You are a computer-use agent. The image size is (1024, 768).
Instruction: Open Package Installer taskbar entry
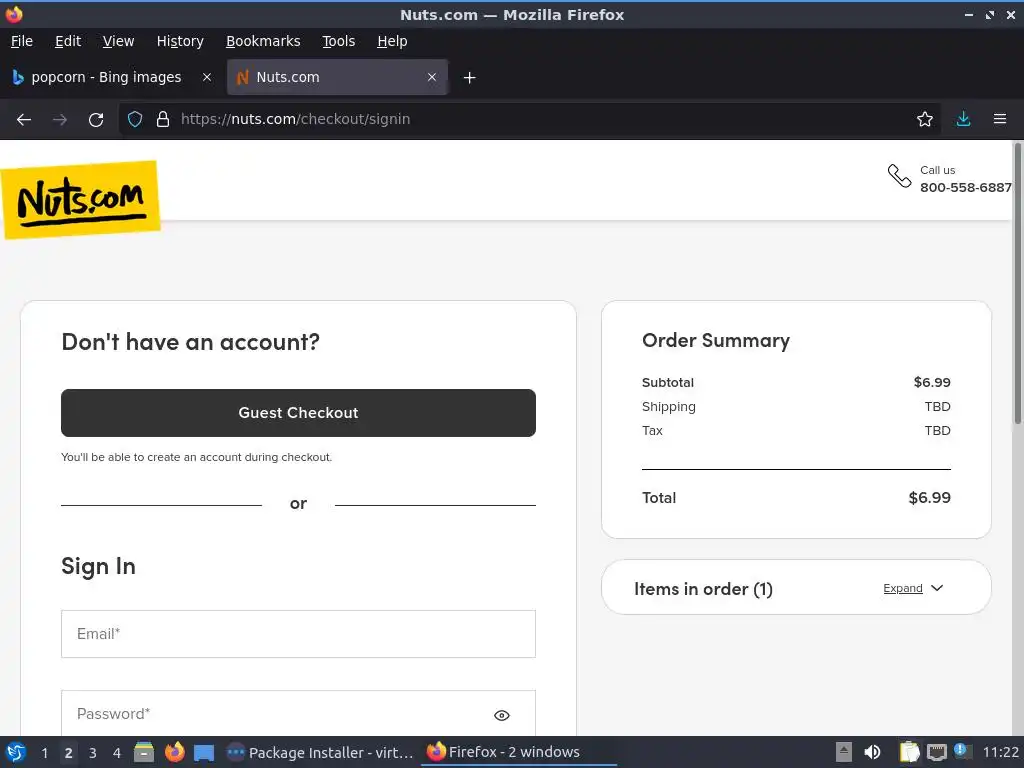click(x=320, y=752)
